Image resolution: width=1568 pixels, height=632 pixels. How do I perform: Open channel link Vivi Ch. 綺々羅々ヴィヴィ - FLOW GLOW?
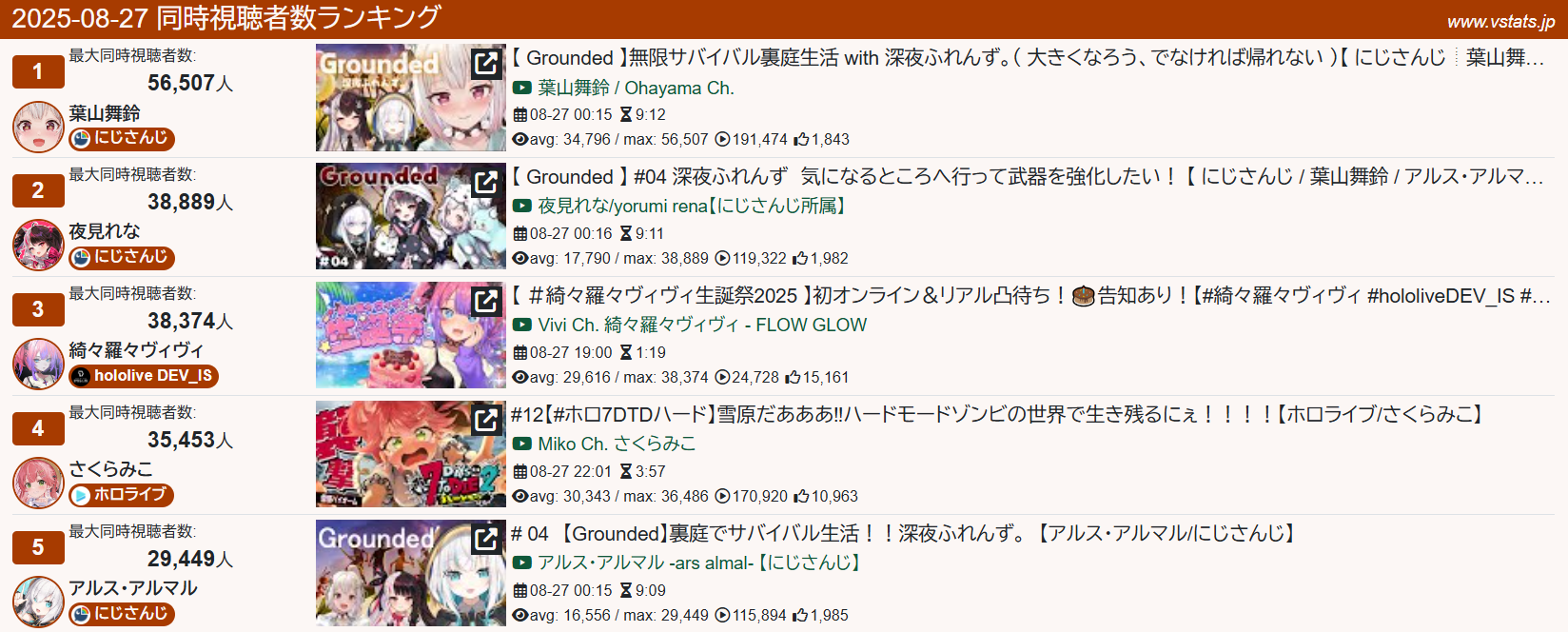point(702,325)
